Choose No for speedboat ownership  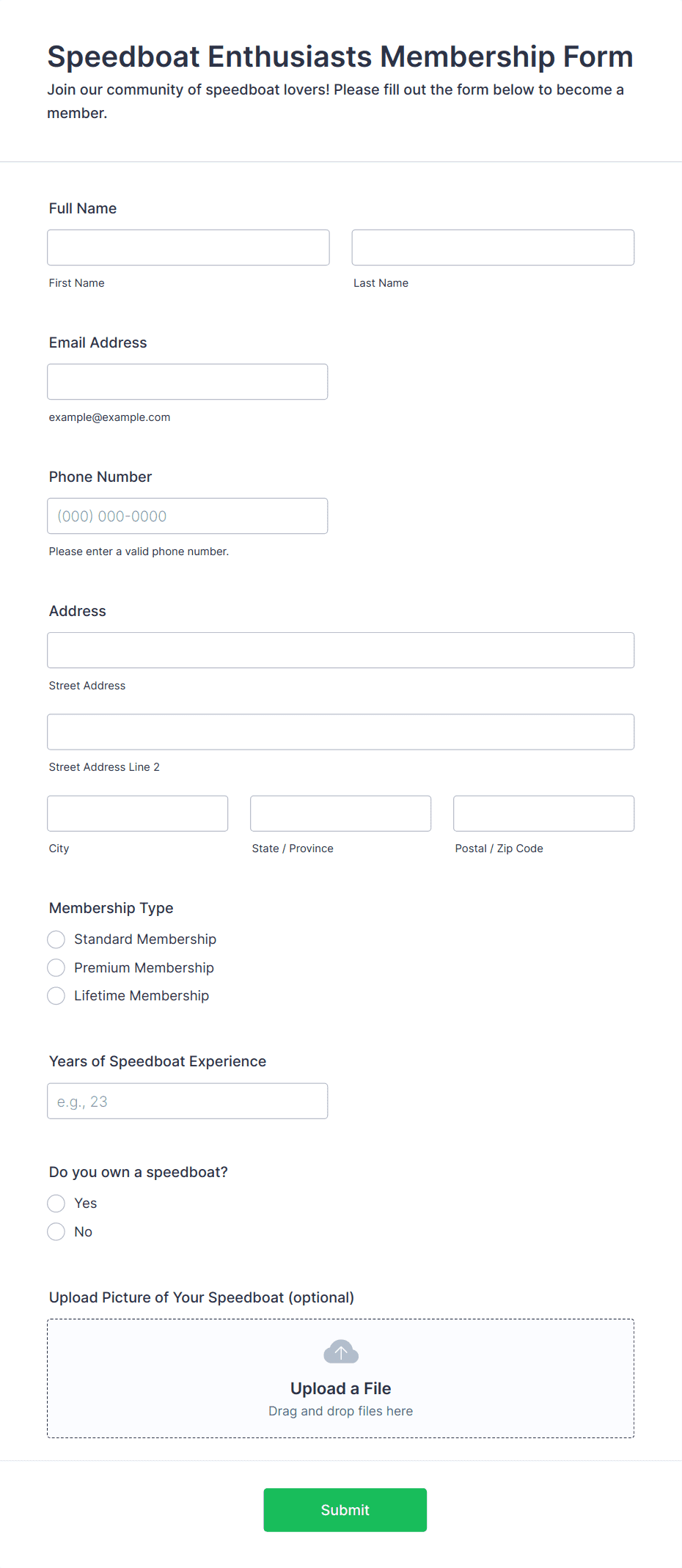coord(56,1231)
